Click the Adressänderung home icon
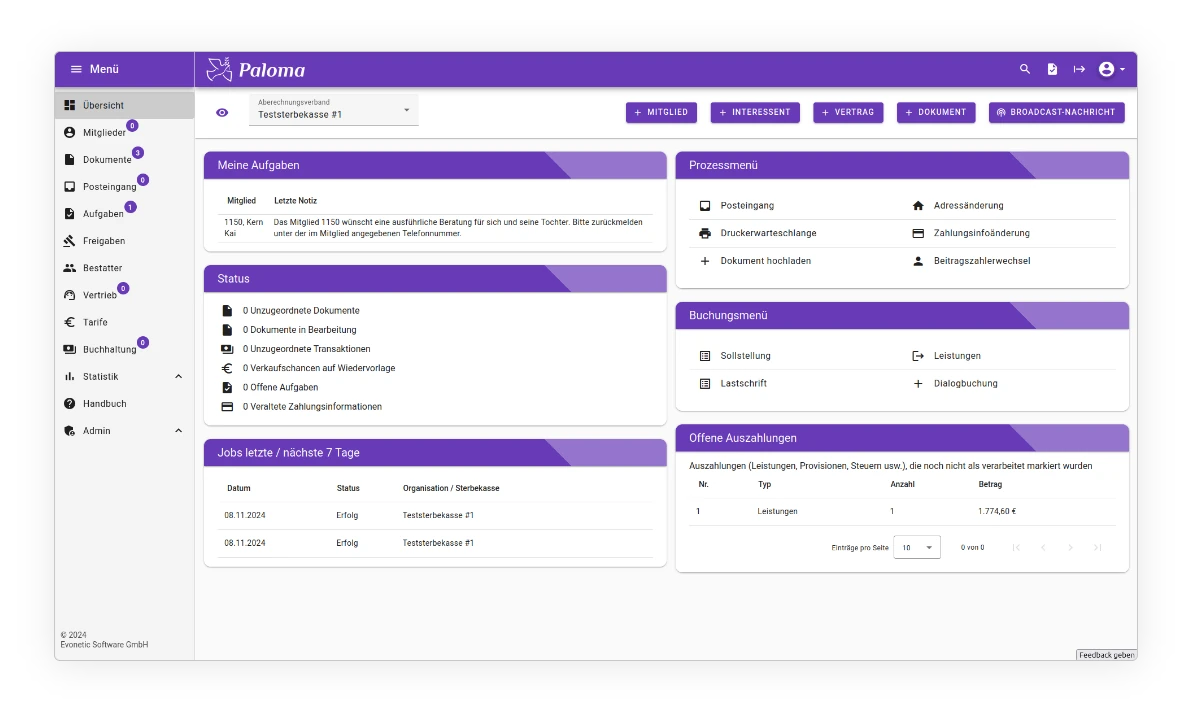 (x=918, y=205)
